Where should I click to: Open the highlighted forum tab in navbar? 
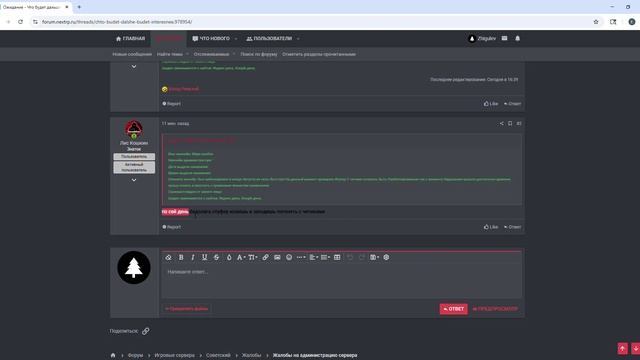[169, 39]
